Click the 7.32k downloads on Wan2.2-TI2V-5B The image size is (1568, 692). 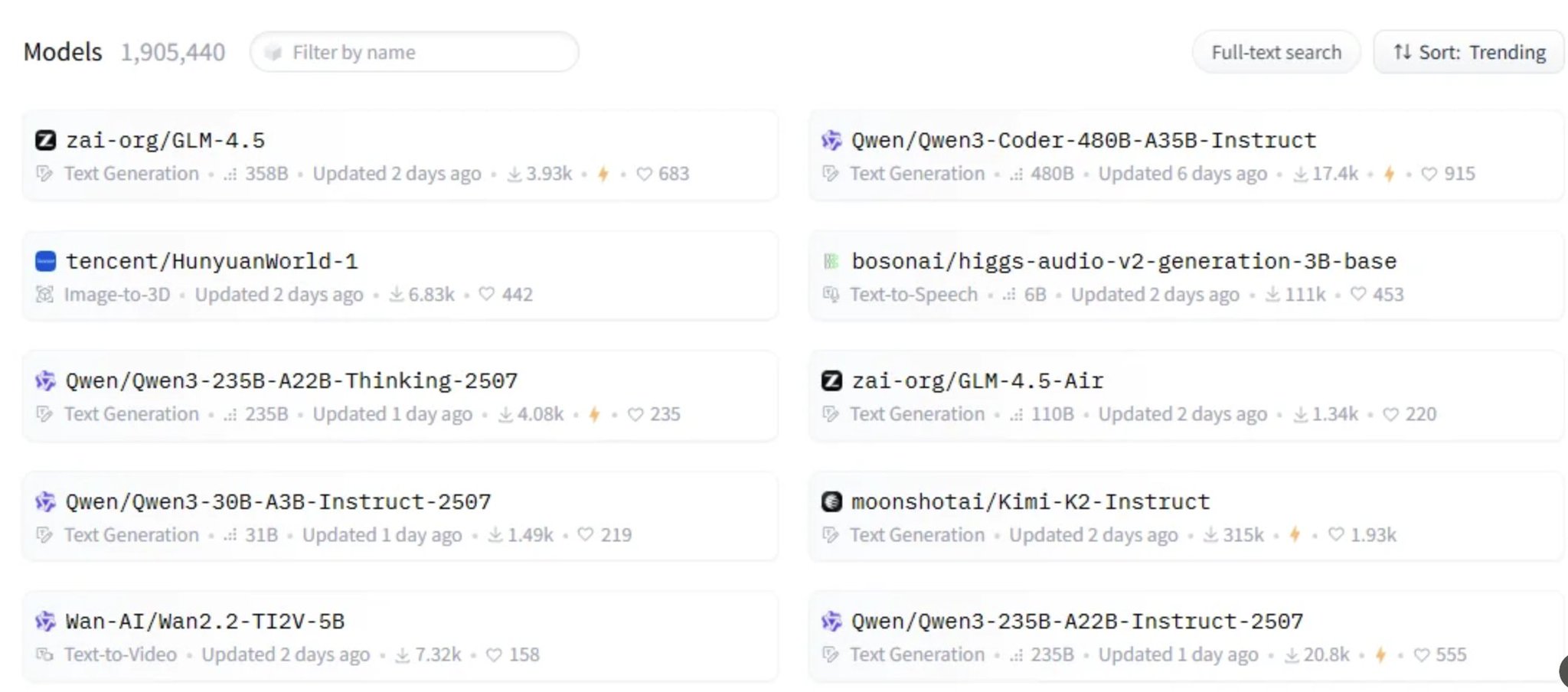coord(438,655)
